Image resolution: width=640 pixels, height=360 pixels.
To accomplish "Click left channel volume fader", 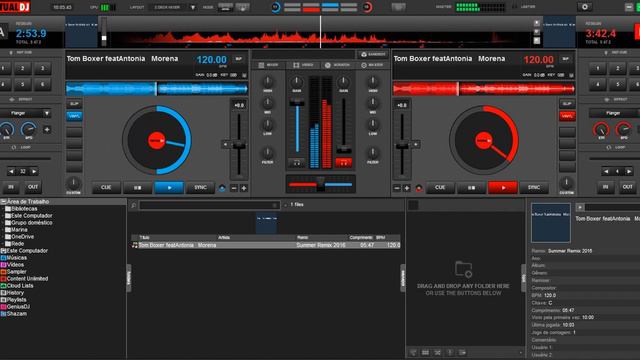I will [x=297, y=127].
